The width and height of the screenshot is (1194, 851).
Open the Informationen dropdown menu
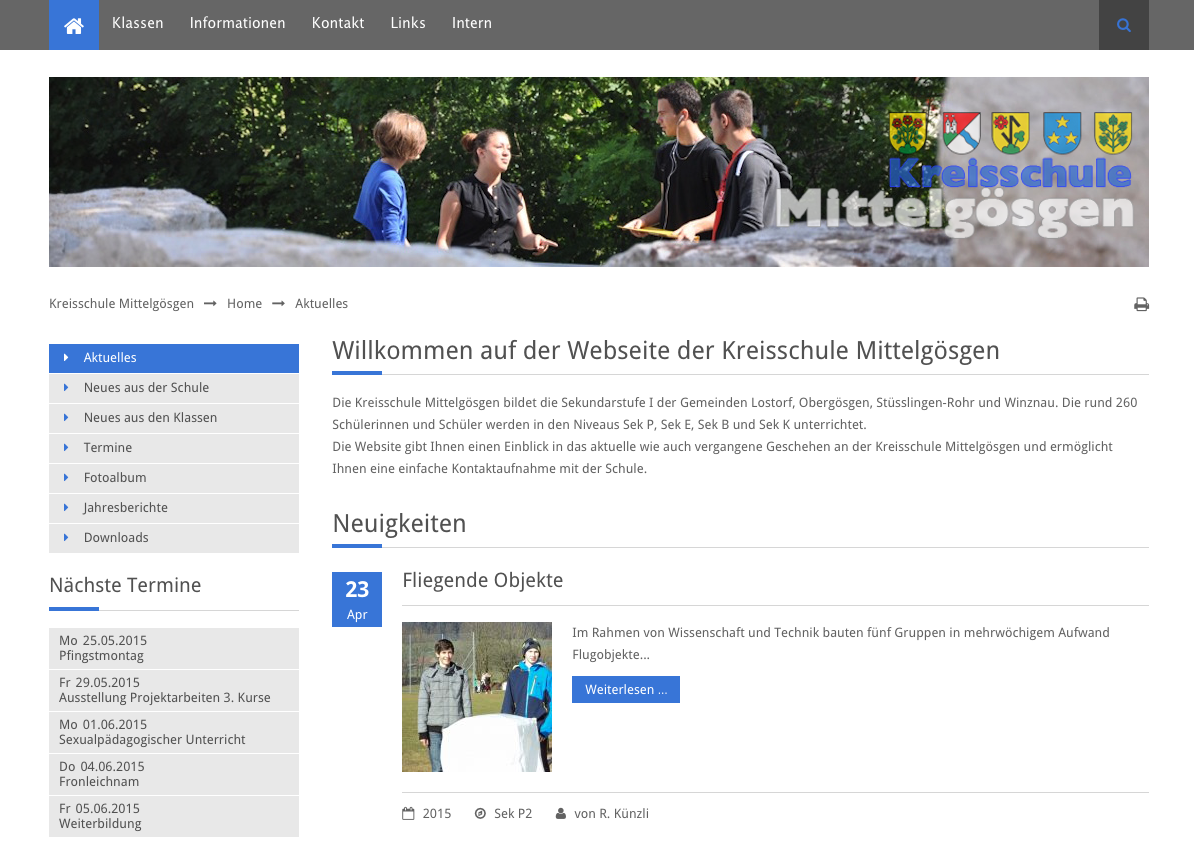click(x=237, y=23)
